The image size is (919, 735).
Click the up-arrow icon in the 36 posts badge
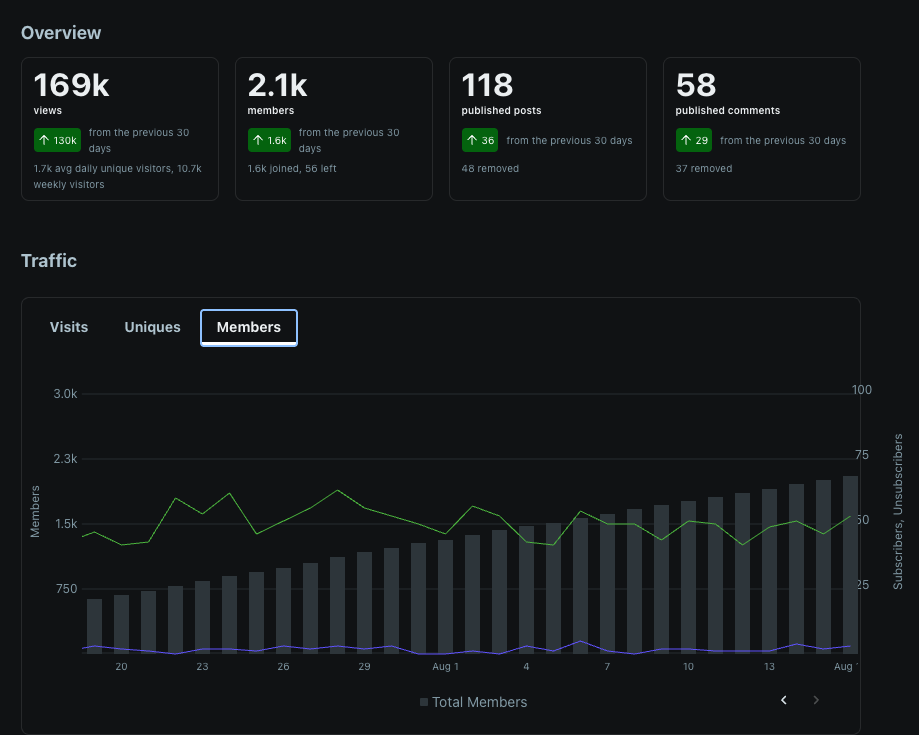tap(472, 140)
